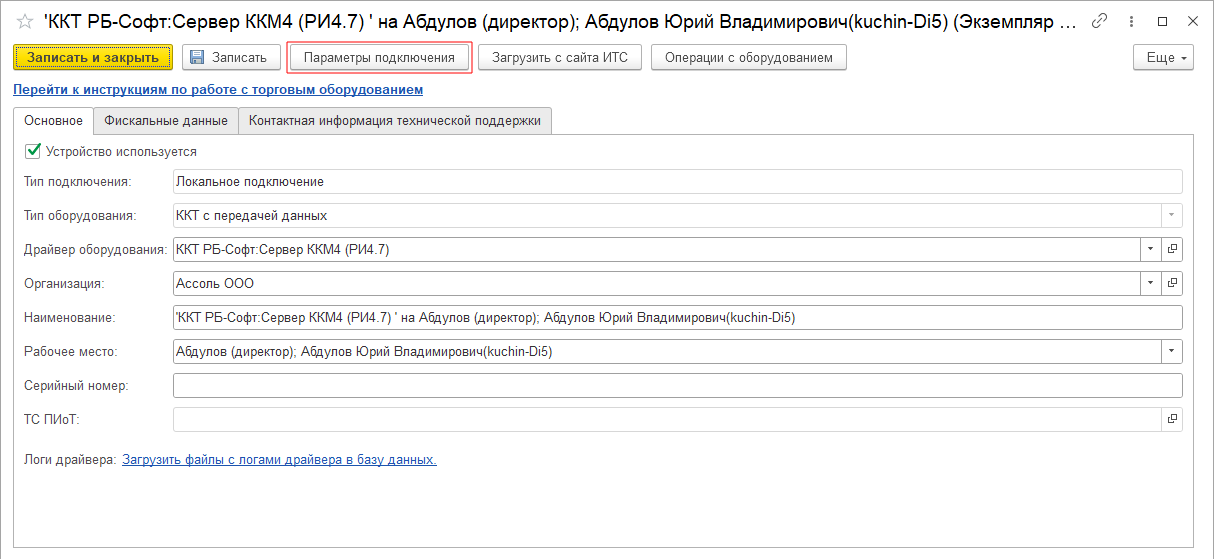Open Организация item form icon
1214x559 pixels.
coord(1172,283)
